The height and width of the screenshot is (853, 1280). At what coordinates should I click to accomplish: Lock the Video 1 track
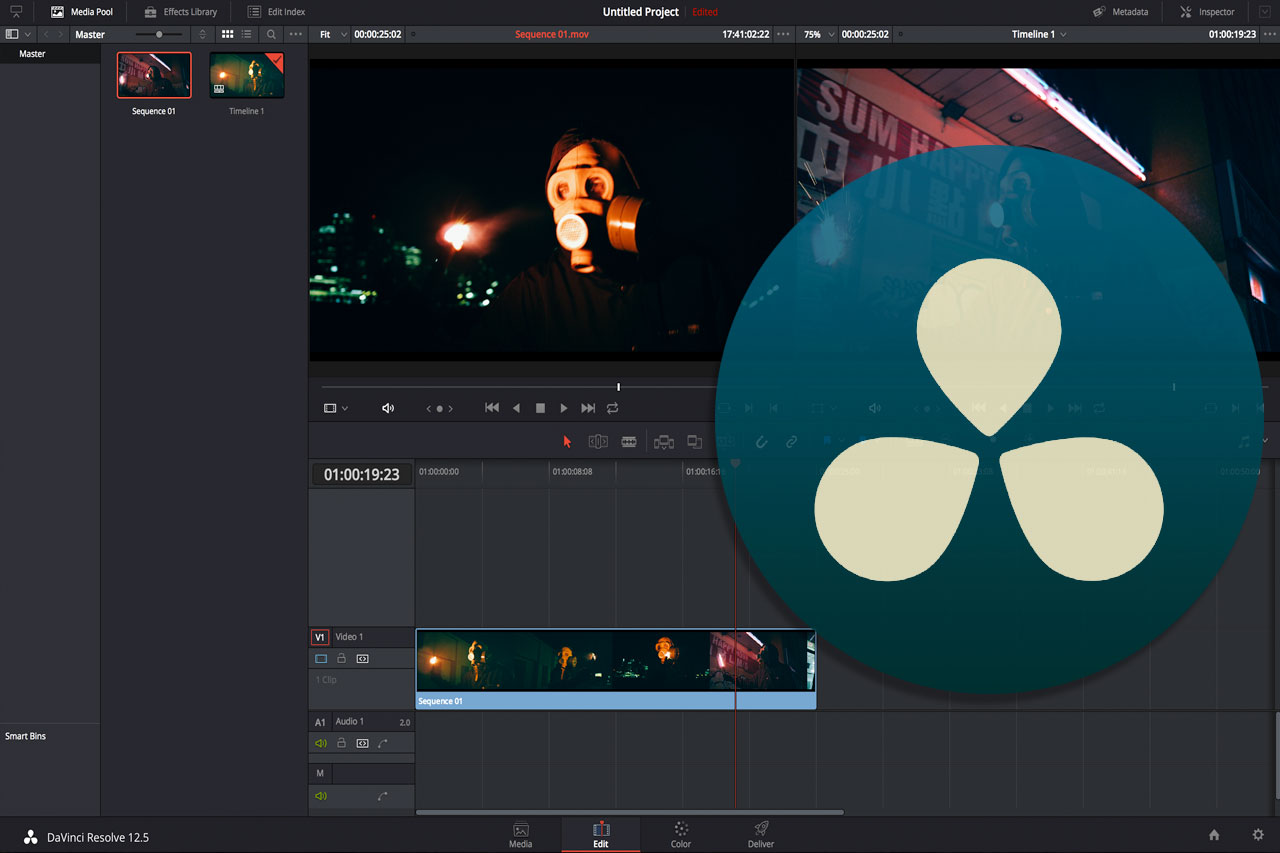click(x=341, y=659)
